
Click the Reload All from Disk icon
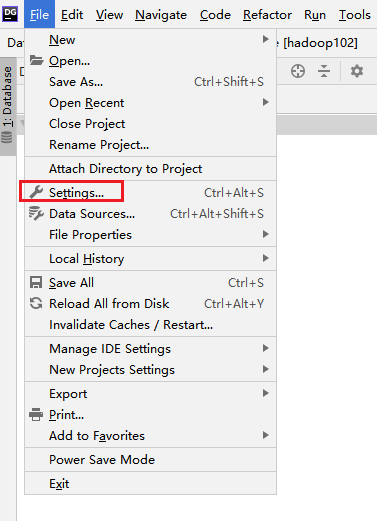pos(36,303)
